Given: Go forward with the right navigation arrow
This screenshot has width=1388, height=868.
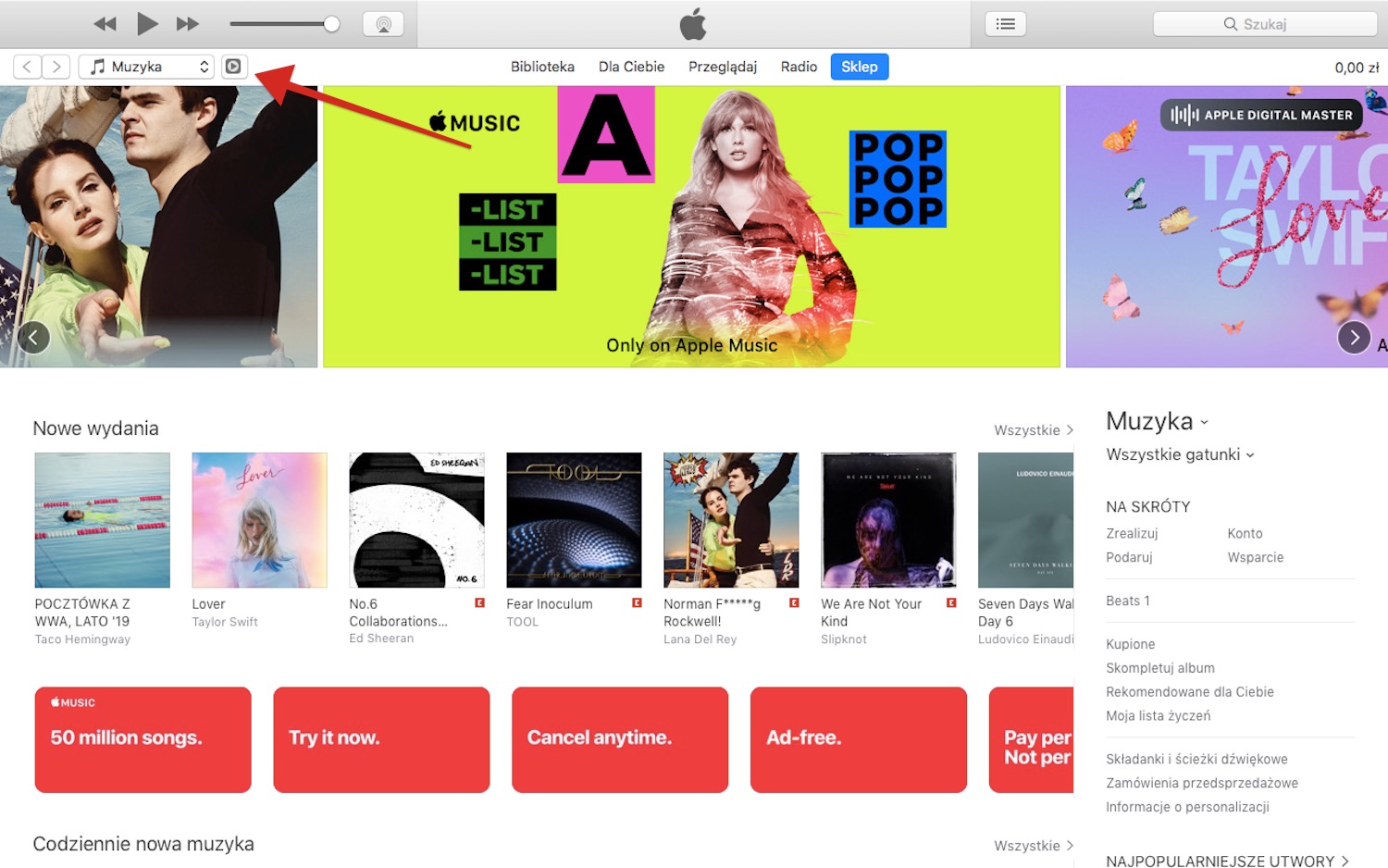Looking at the screenshot, I should [56, 67].
